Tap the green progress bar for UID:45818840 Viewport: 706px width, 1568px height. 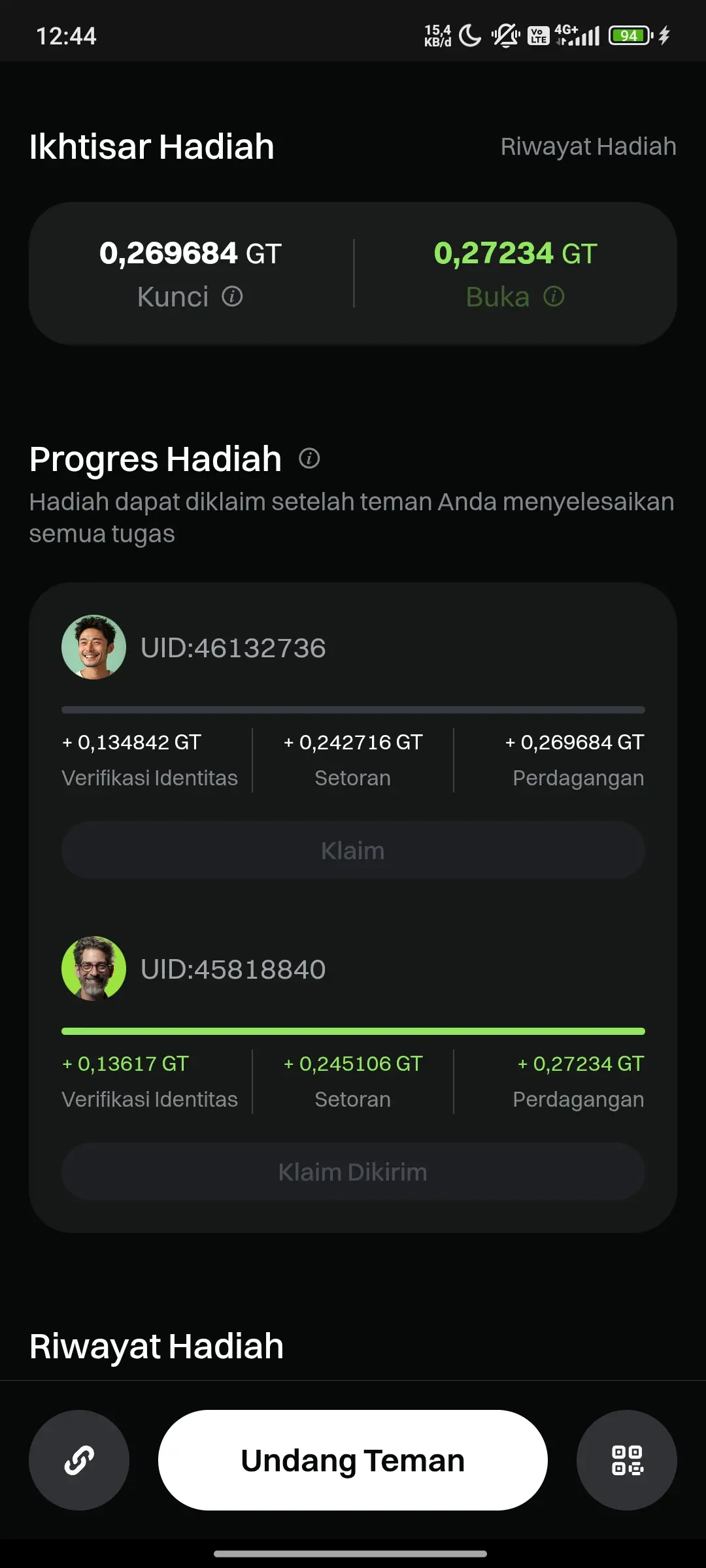tap(353, 1031)
